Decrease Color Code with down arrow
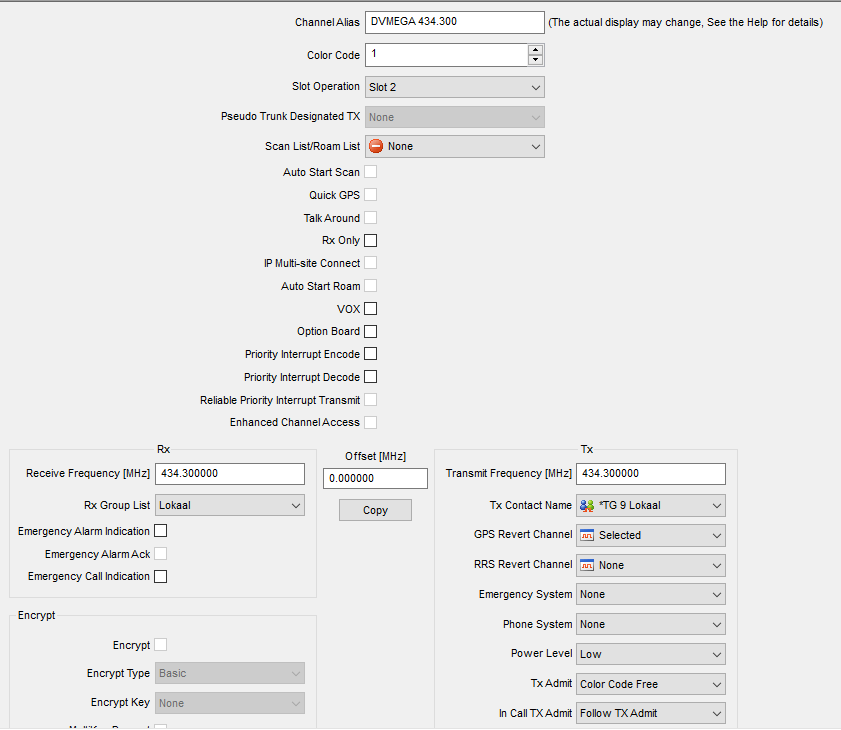 (536, 60)
